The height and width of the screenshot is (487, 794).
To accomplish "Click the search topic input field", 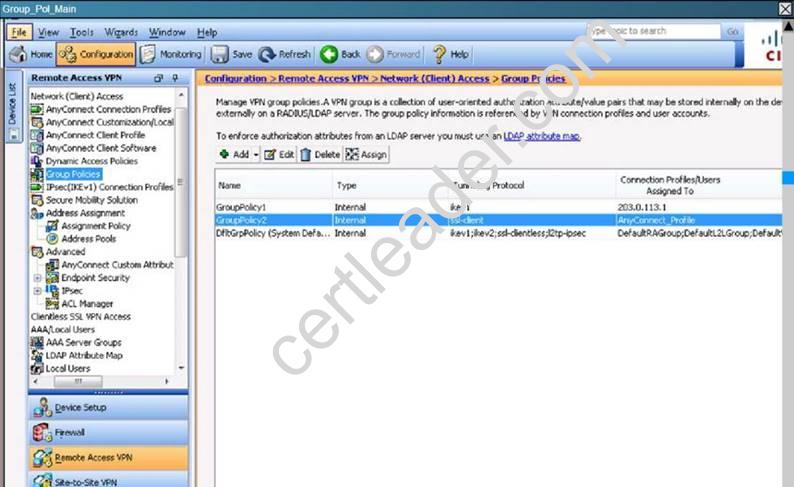I will (654, 31).
